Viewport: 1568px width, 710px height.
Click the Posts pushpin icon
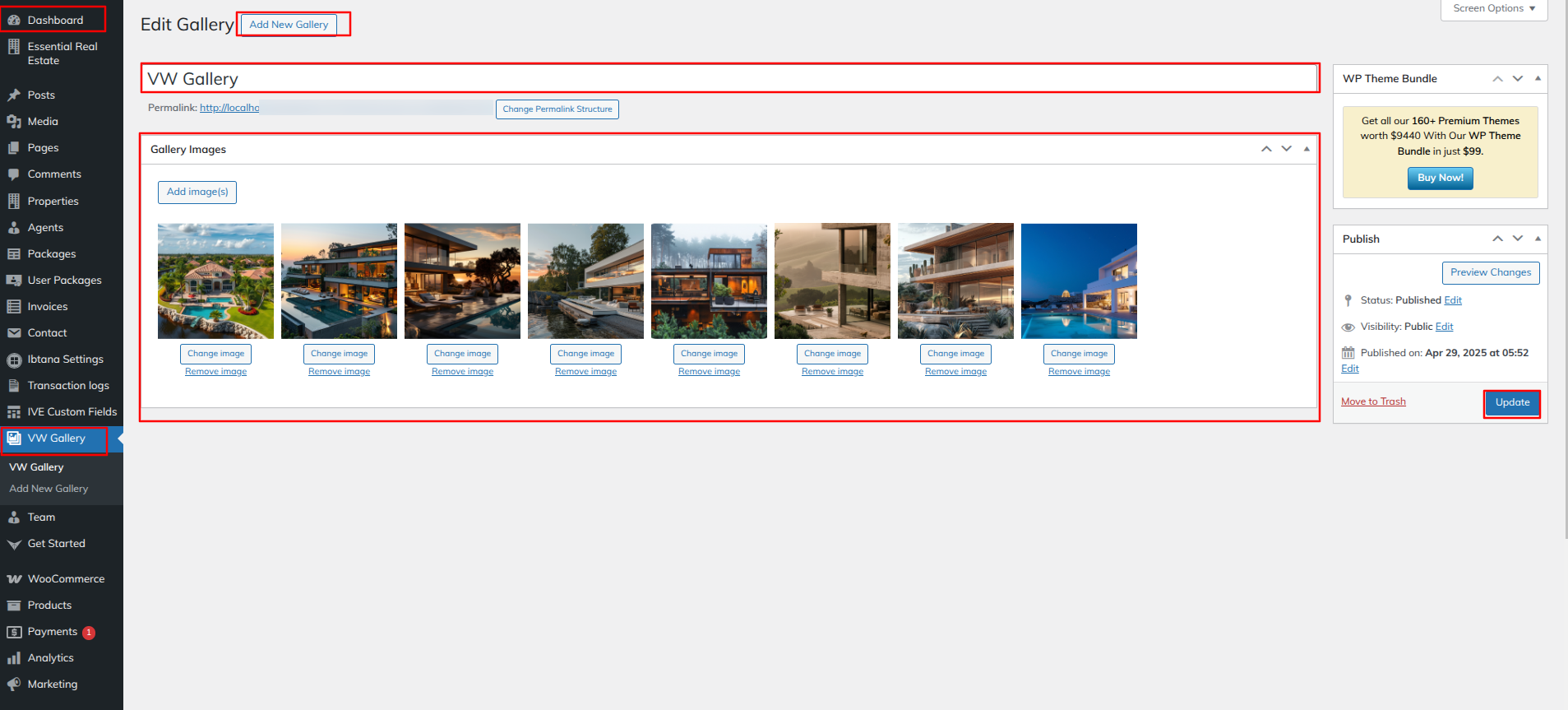(14, 95)
